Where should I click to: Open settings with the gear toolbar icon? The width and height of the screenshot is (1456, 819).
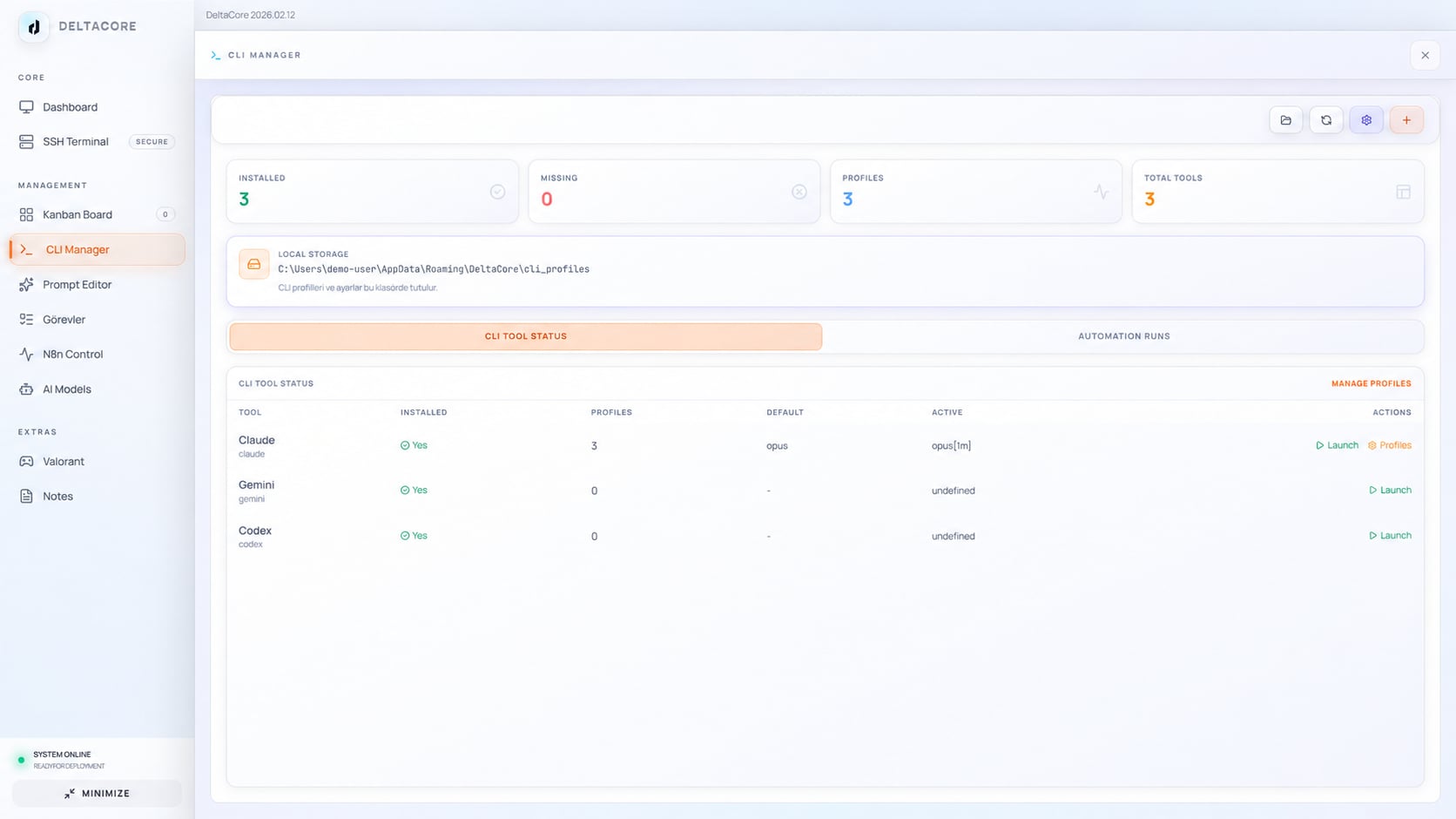(1366, 120)
